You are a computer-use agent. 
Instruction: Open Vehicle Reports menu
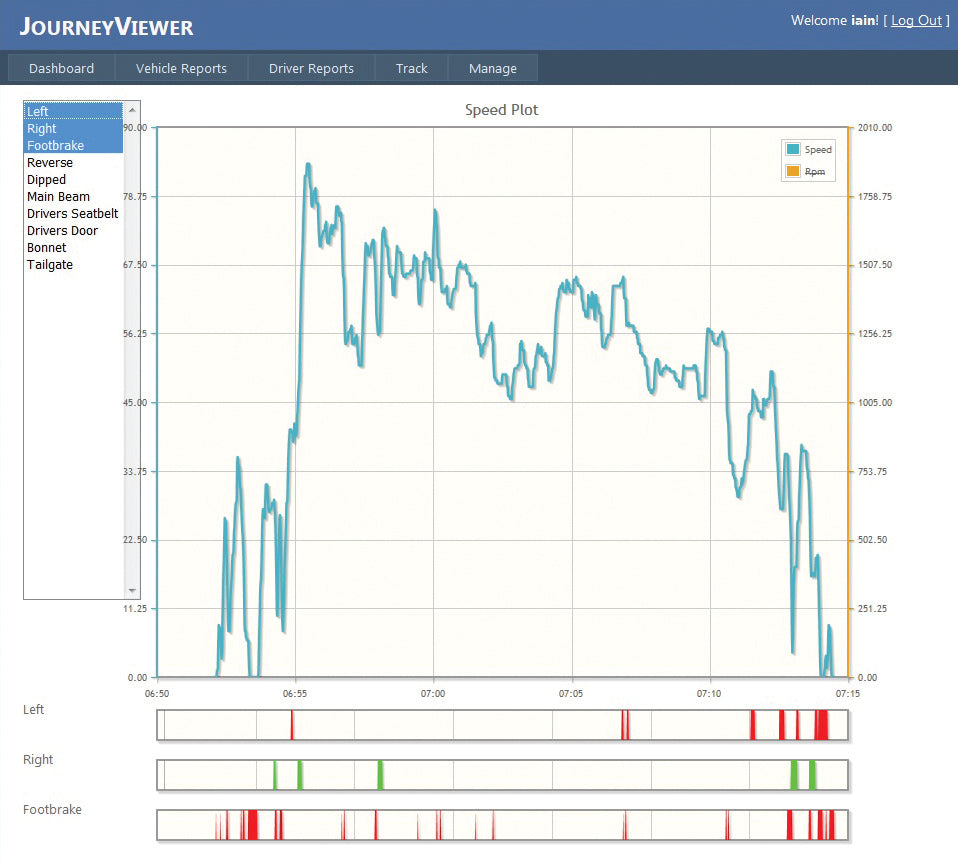coord(181,68)
